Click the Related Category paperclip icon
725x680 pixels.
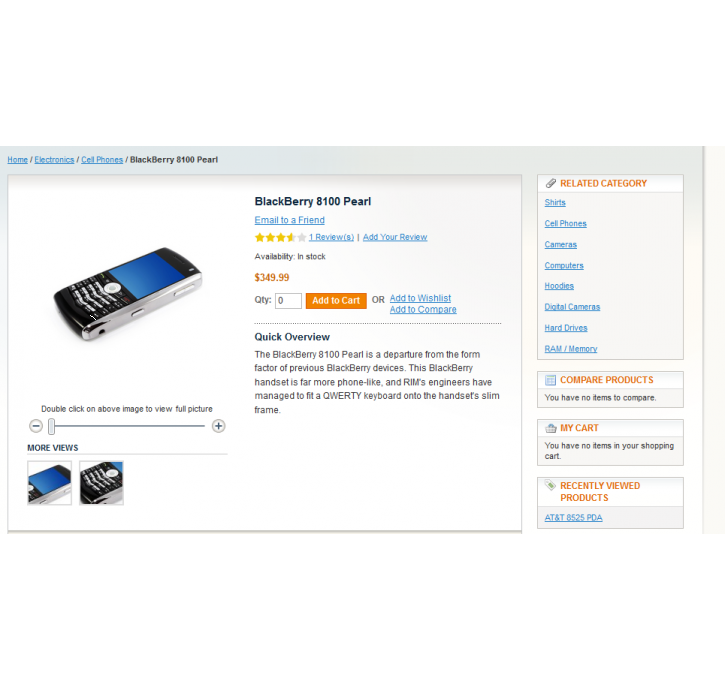pyautogui.click(x=550, y=183)
